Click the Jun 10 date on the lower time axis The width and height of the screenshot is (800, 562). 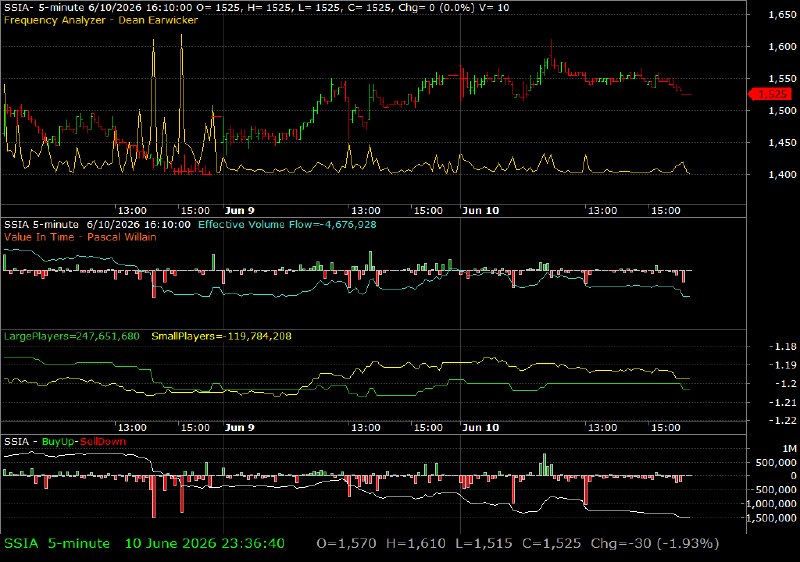[480, 427]
